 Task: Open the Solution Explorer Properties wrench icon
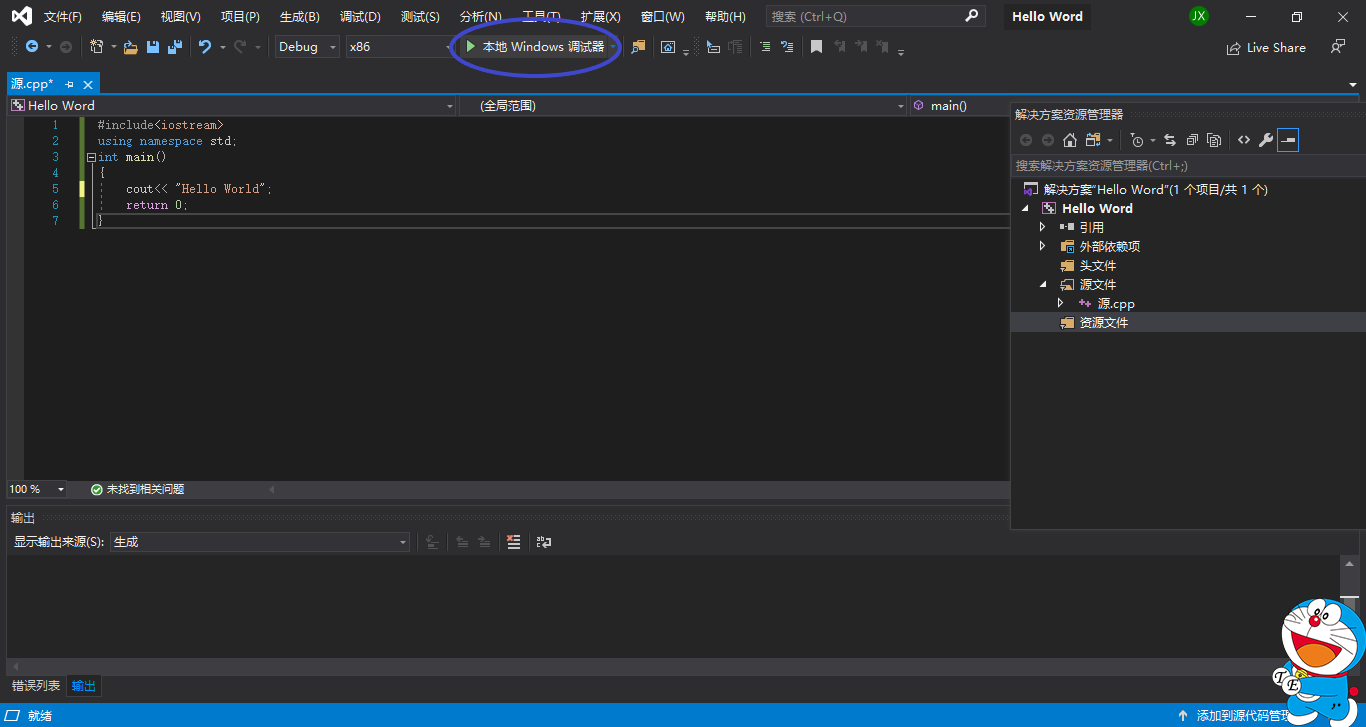[1265, 140]
